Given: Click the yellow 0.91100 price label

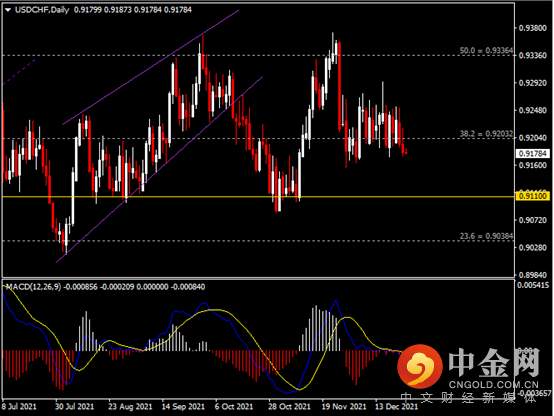Looking at the screenshot, I should coord(532,196).
